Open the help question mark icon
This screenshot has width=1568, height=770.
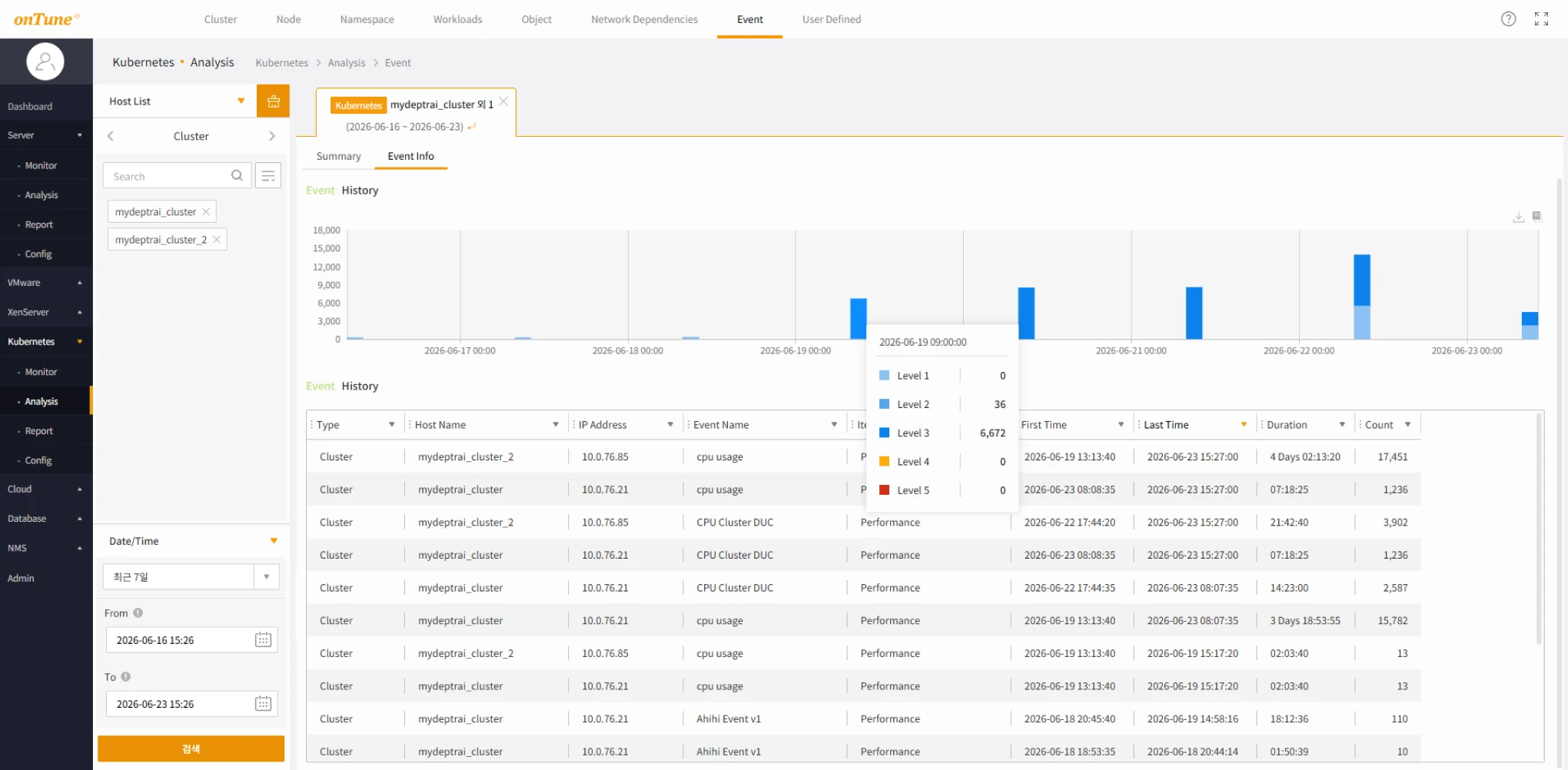click(x=1508, y=19)
